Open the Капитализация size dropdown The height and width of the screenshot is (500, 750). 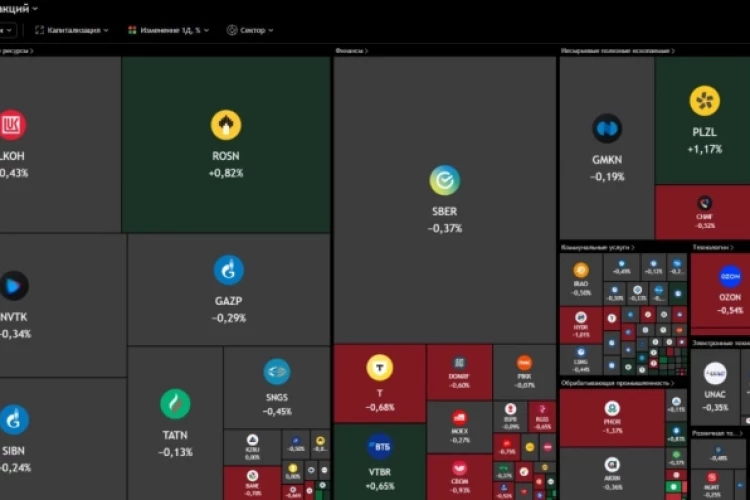[x=72, y=30]
